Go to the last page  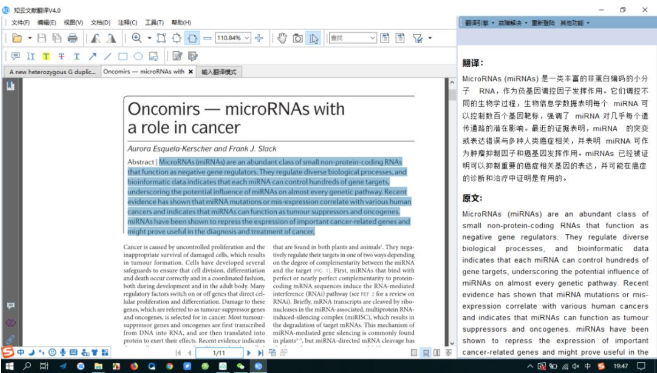(x=260, y=353)
